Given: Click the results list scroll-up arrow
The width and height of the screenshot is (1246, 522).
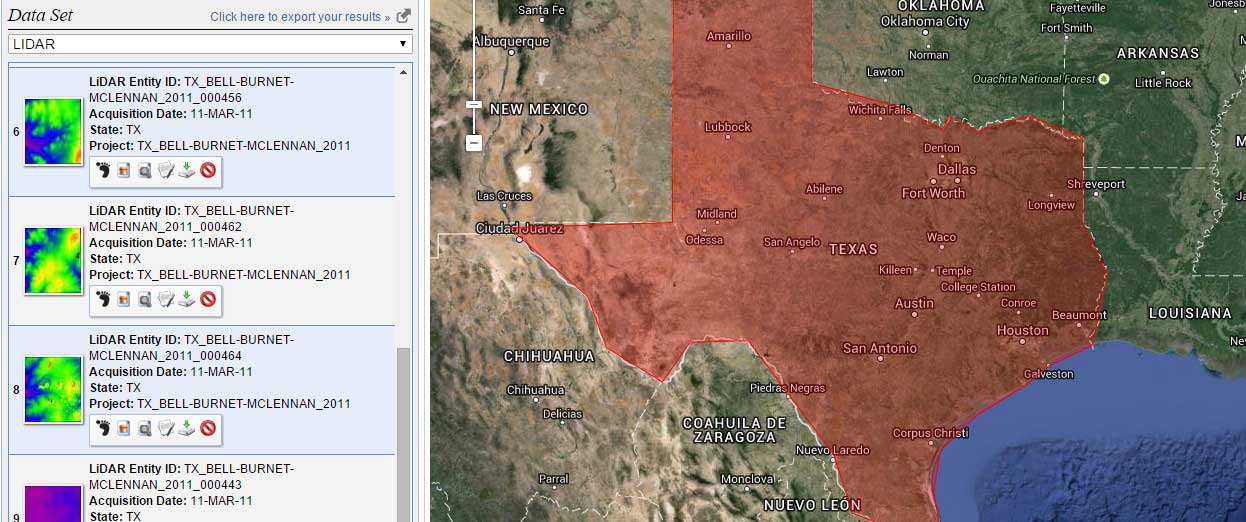Looking at the screenshot, I should [404, 73].
